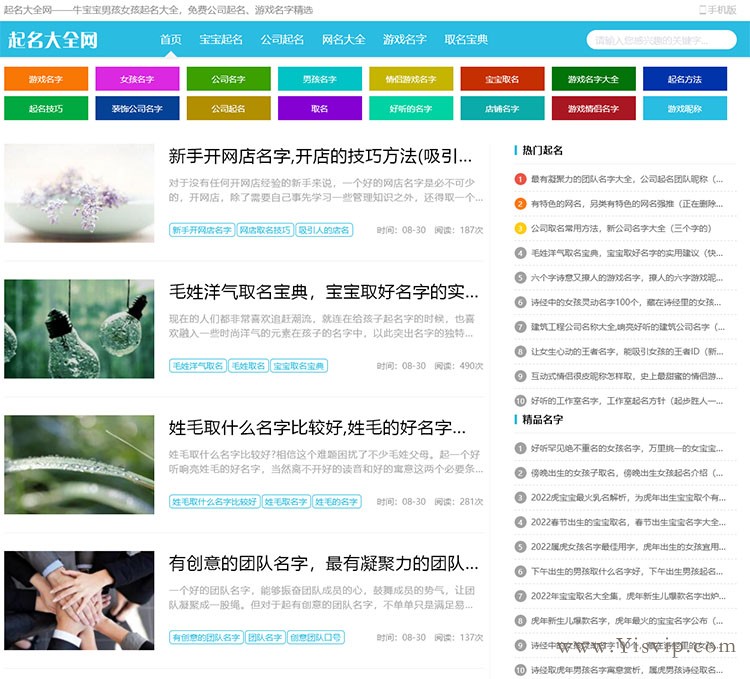Open the crimson 游戏情侣名字 tile
Screen dimensions: 750x679
point(594,108)
